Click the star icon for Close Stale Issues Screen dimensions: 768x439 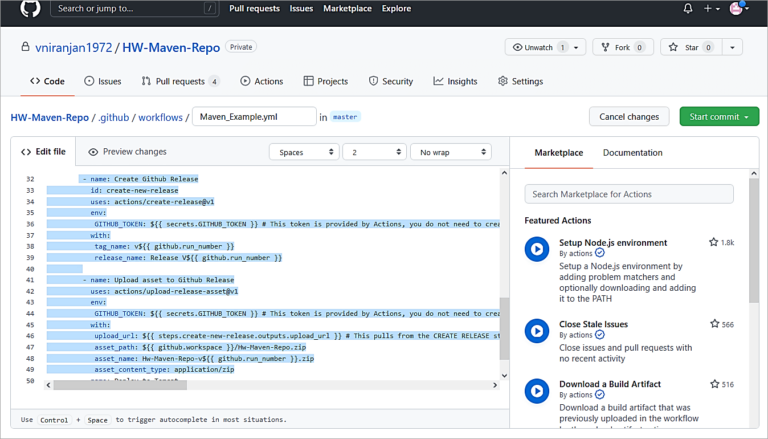point(714,324)
